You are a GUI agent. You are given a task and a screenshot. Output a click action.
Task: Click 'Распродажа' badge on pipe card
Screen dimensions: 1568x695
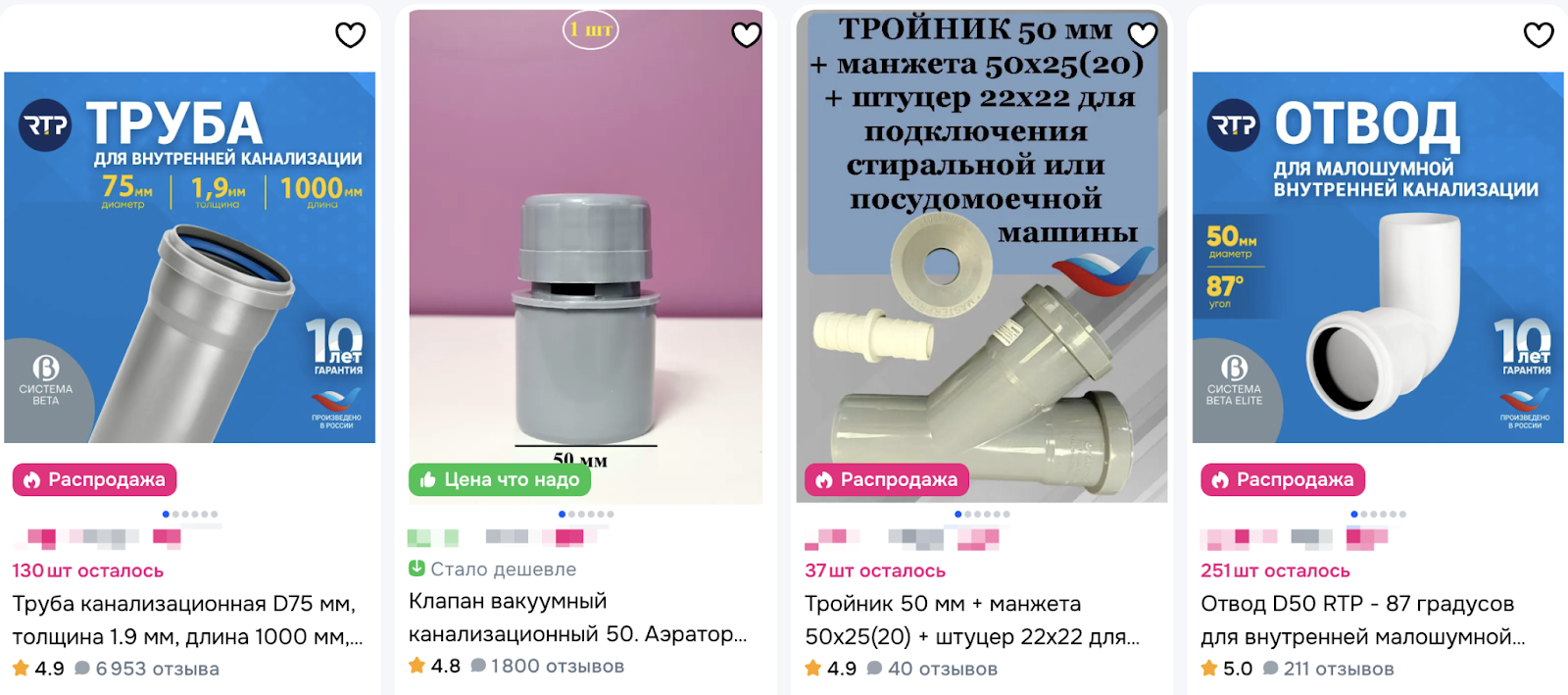coord(95,479)
